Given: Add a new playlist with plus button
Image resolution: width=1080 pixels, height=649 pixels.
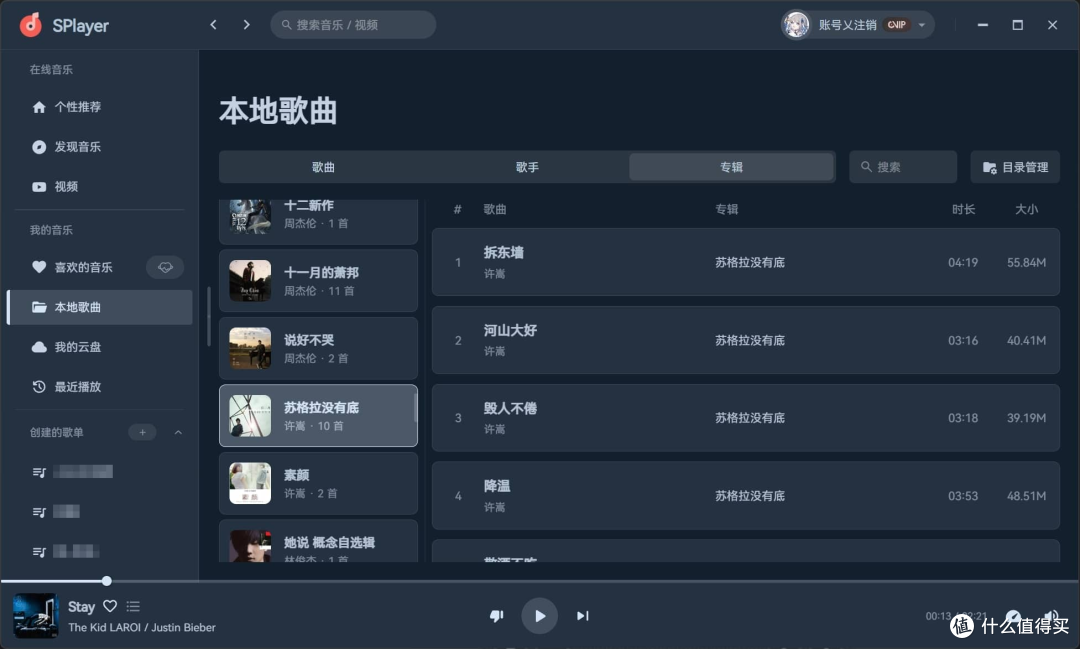Looking at the screenshot, I should click(143, 433).
